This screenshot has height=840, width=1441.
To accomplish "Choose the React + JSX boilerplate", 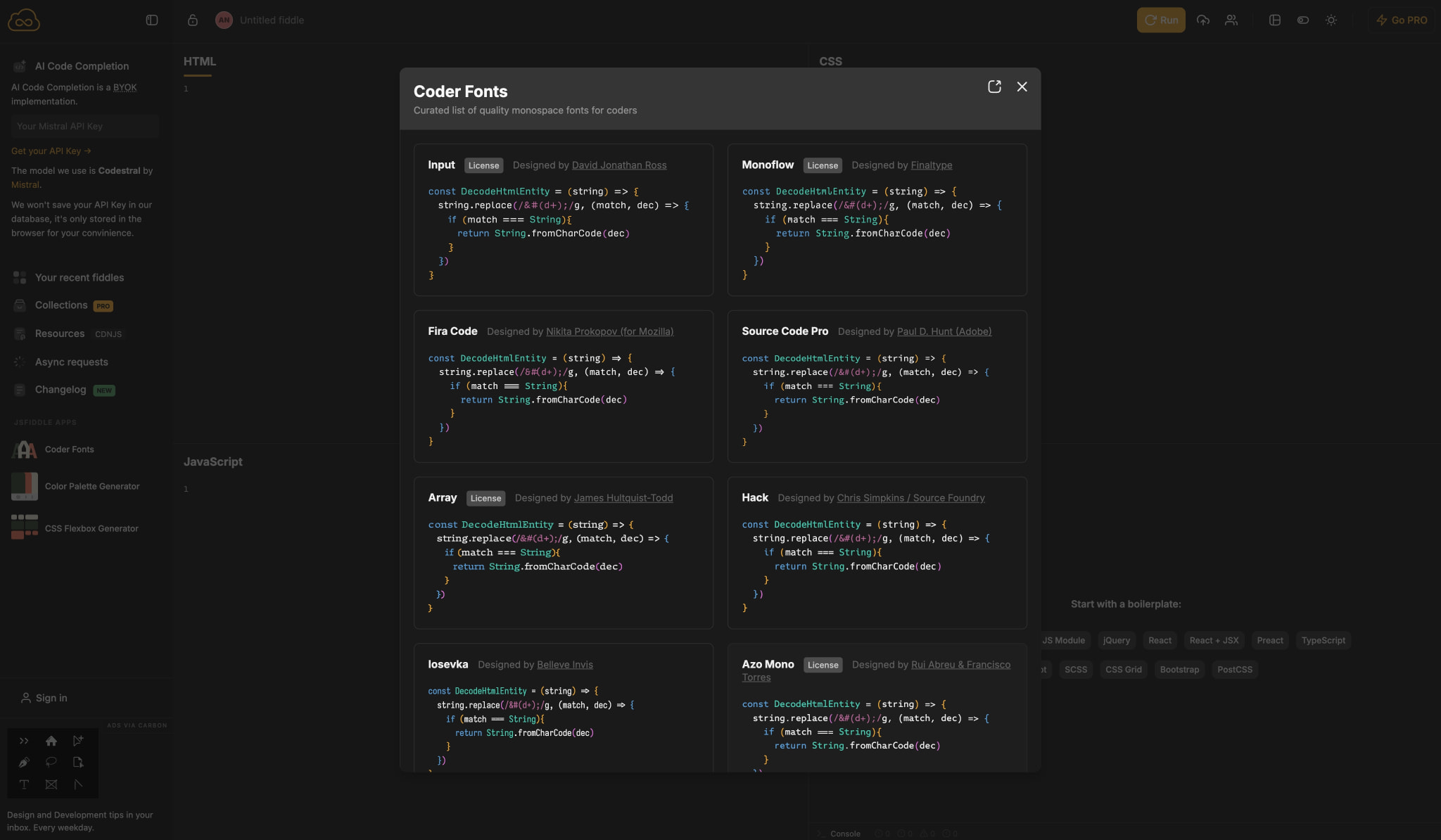I will pos(1214,641).
